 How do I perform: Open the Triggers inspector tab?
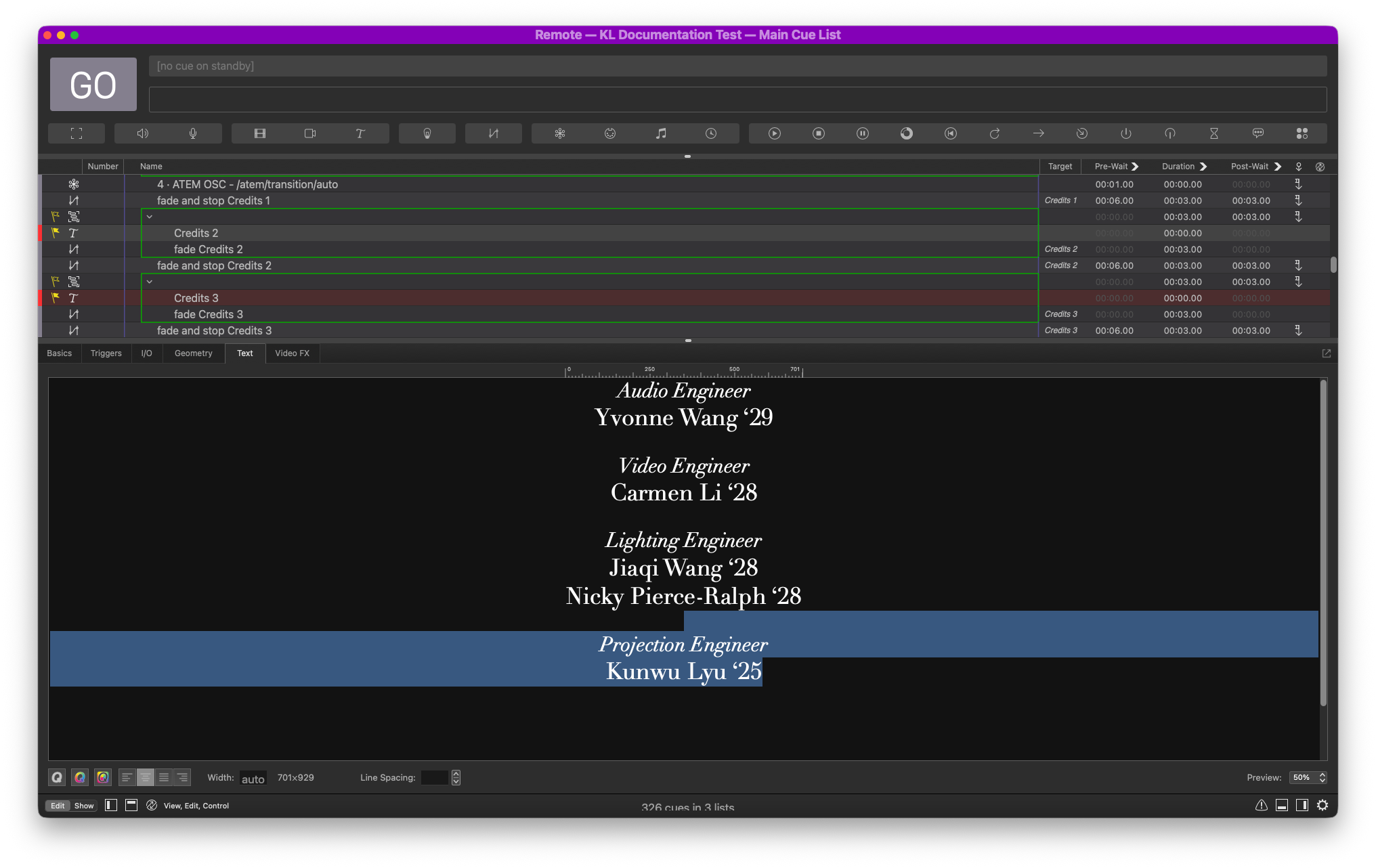(106, 353)
